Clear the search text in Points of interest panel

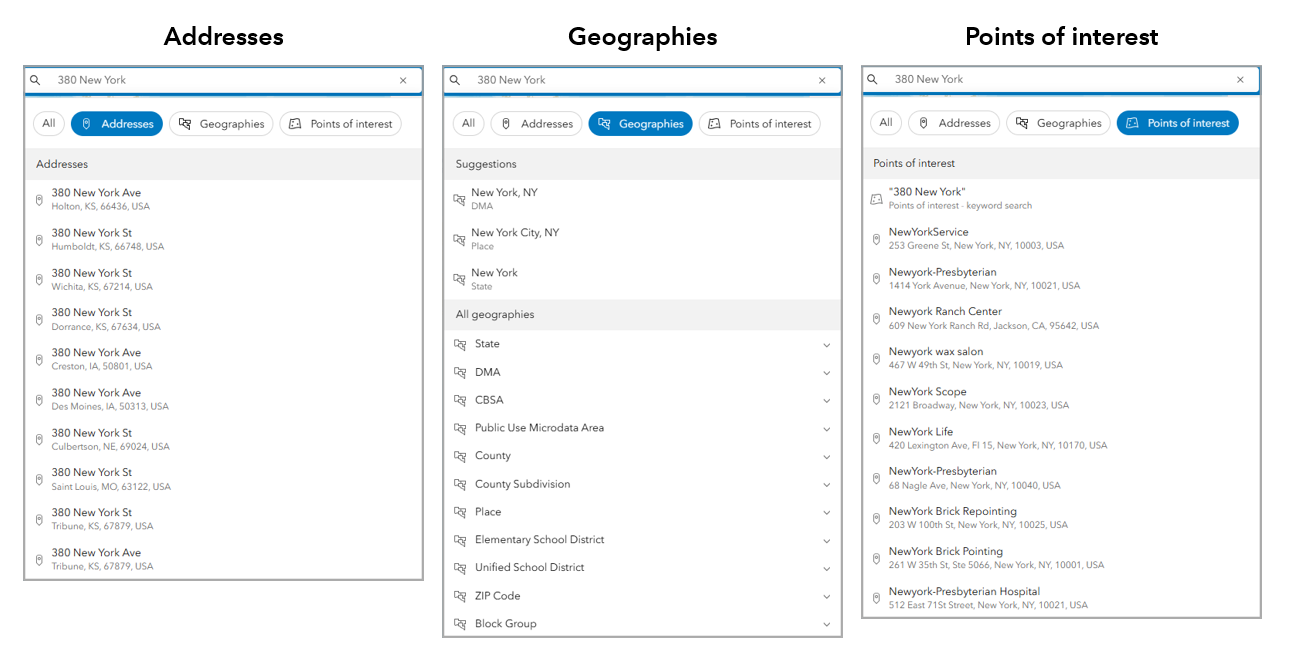(1240, 79)
